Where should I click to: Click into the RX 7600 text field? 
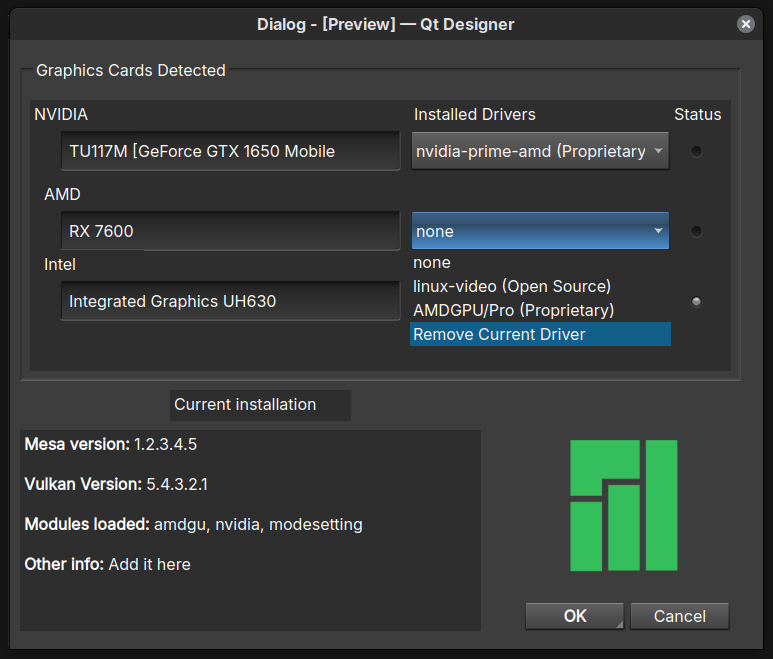click(x=230, y=231)
